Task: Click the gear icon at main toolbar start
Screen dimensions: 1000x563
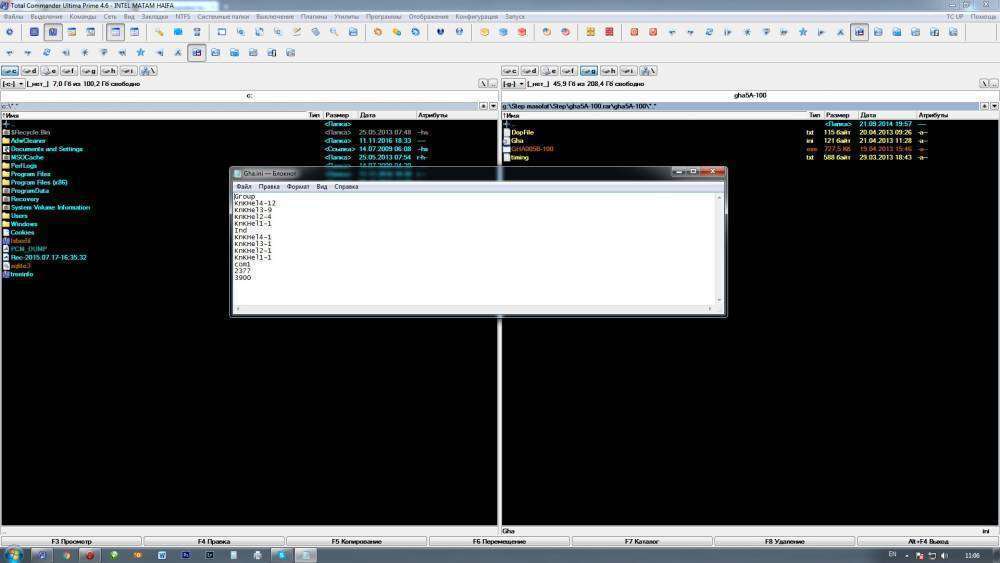Action: click(10, 32)
